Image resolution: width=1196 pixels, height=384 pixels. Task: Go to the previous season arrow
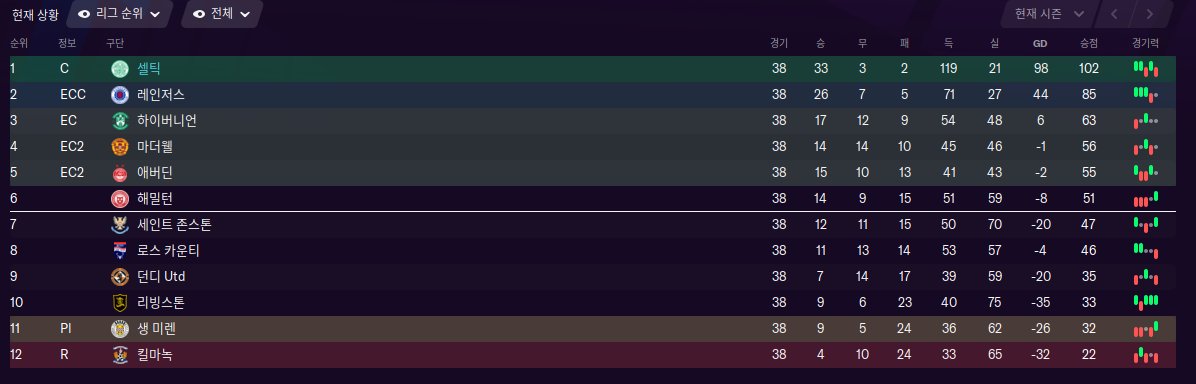(1114, 14)
